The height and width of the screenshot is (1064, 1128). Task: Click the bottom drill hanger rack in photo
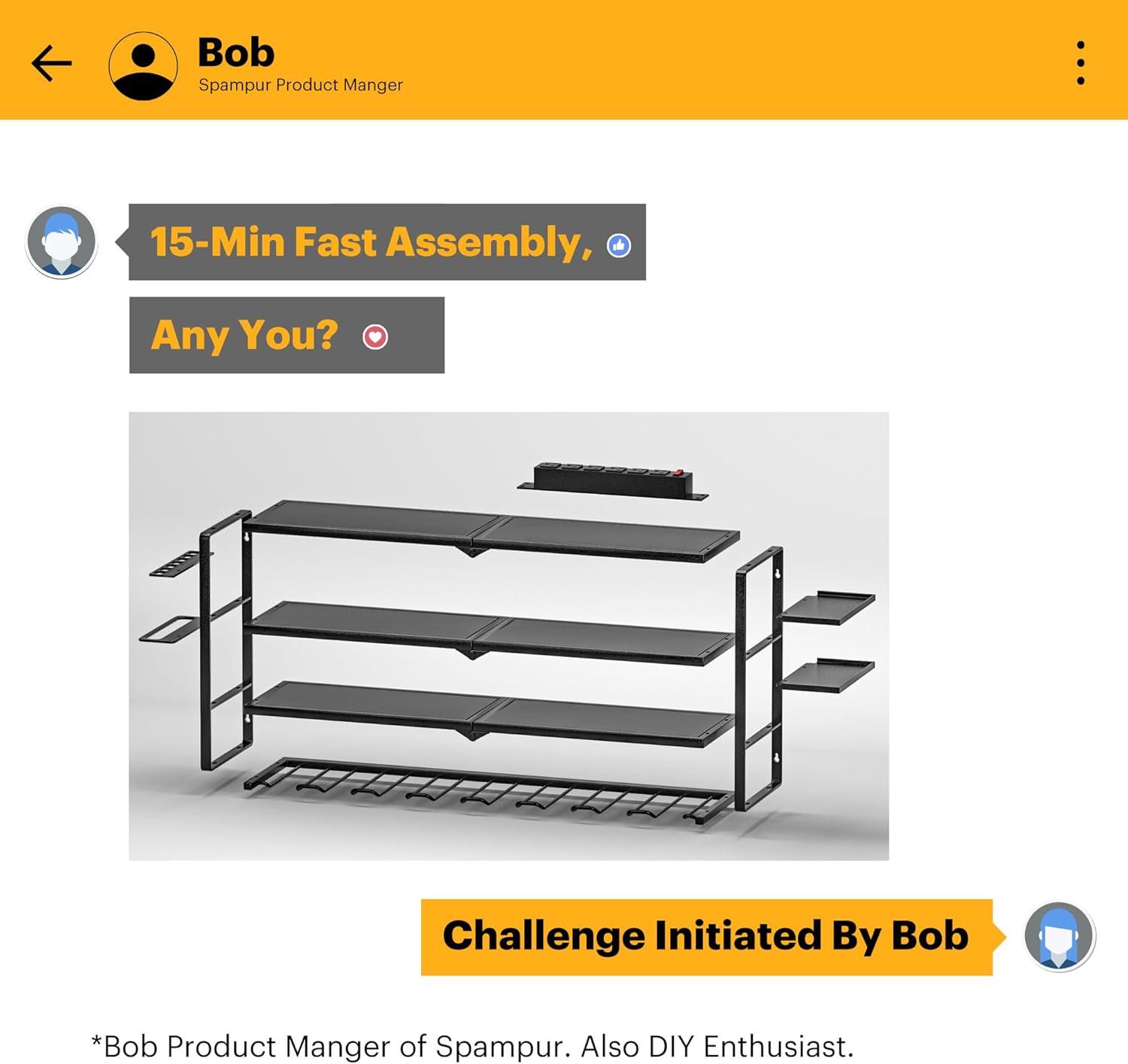click(x=488, y=790)
